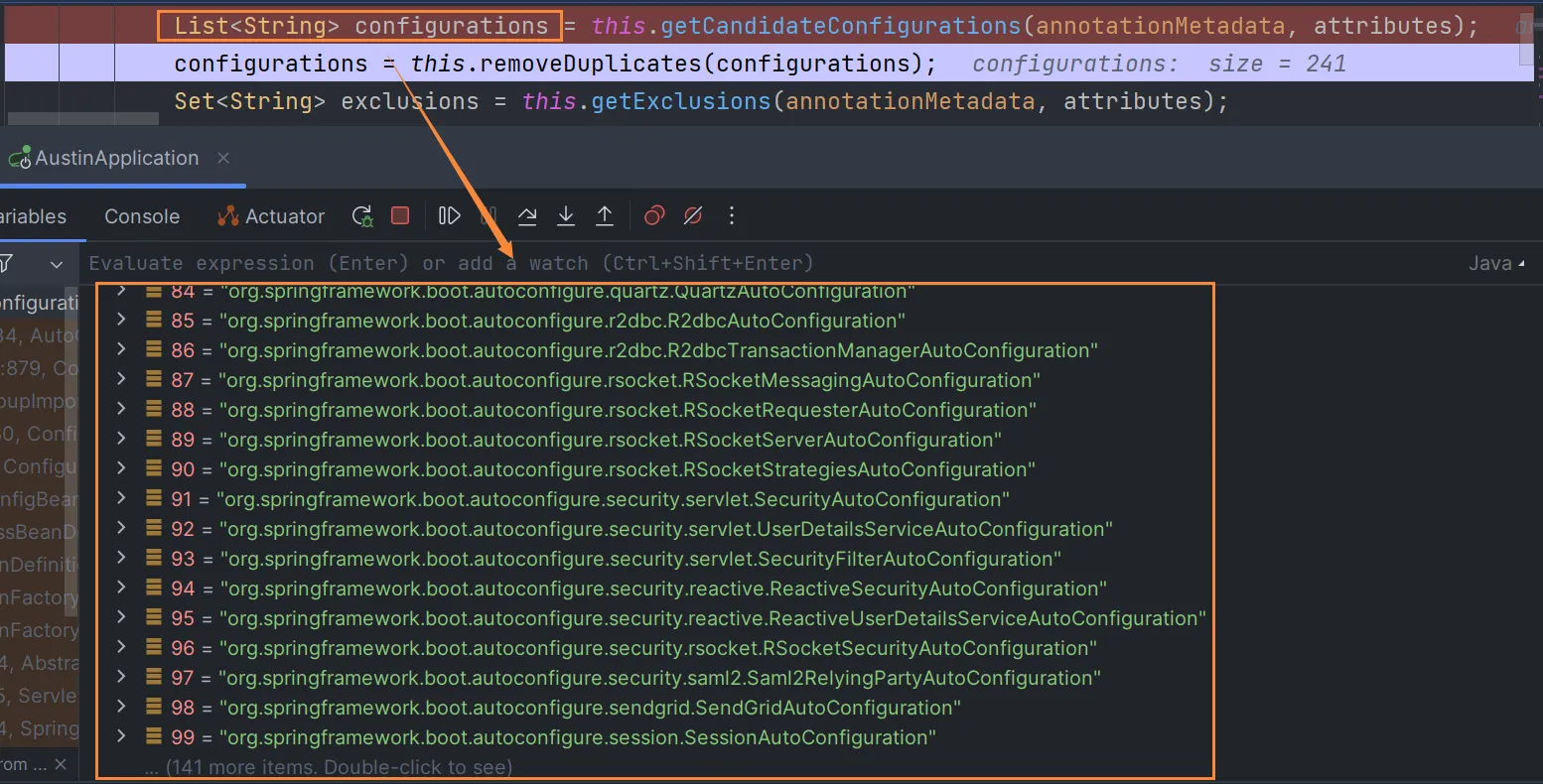The width and height of the screenshot is (1543, 784).
Task: Click the Evaluate expression input field
Action: tap(695, 264)
